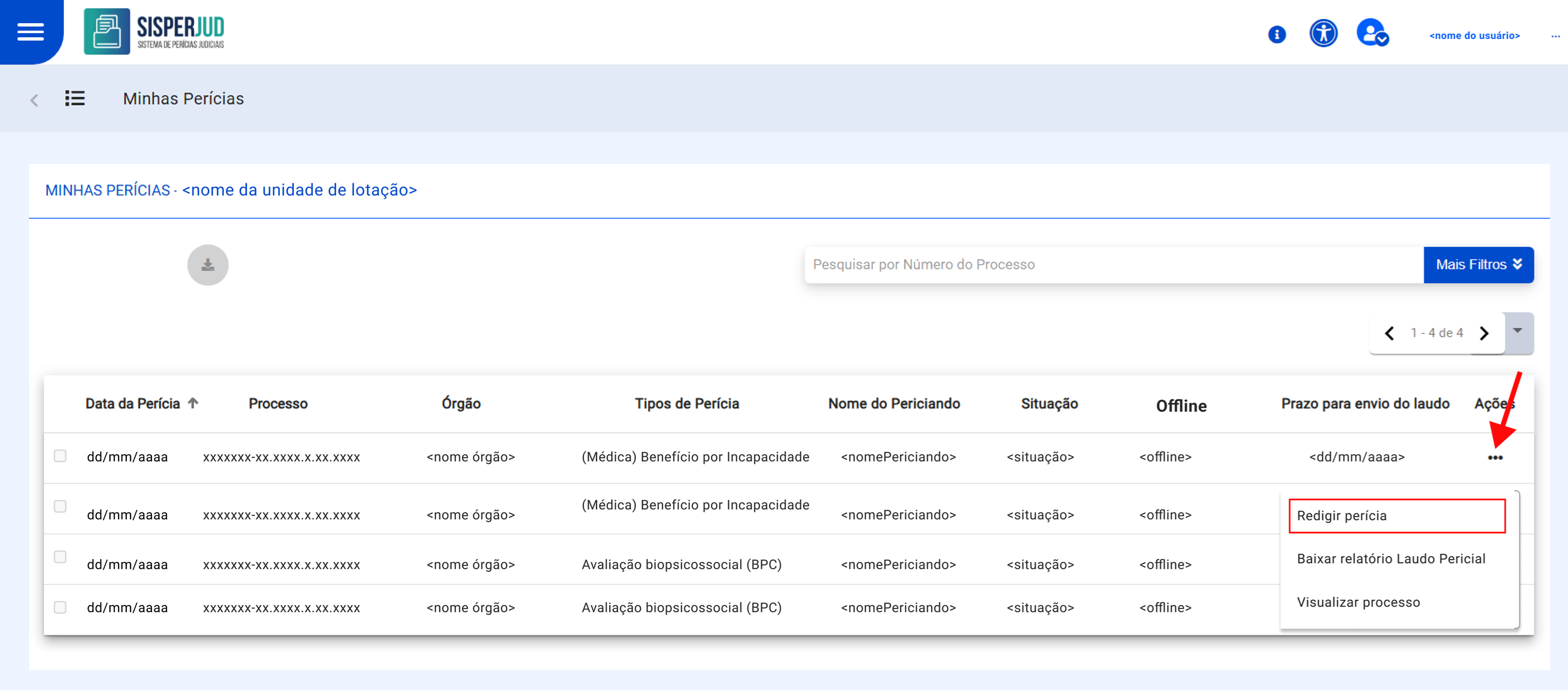The image size is (1568, 690).
Task: Check the last row checkbox
Action: click(60, 607)
